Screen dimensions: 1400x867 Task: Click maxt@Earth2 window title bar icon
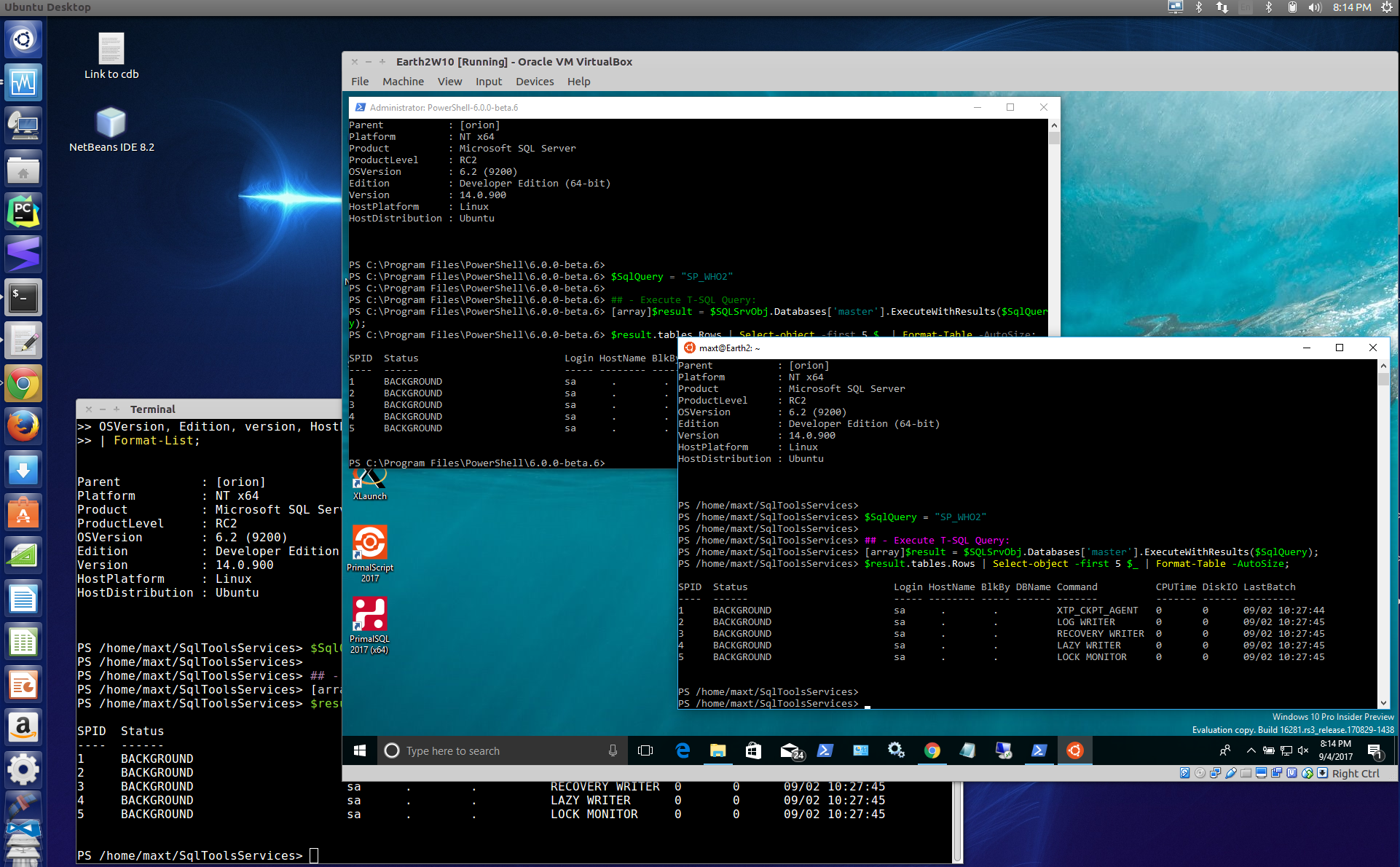pos(689,348)
